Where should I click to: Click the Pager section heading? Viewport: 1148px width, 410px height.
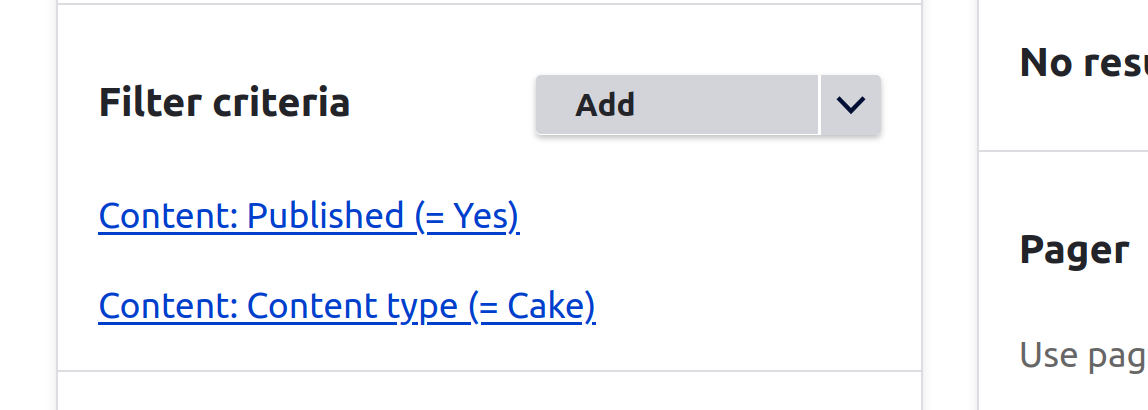click(1074, 248)
